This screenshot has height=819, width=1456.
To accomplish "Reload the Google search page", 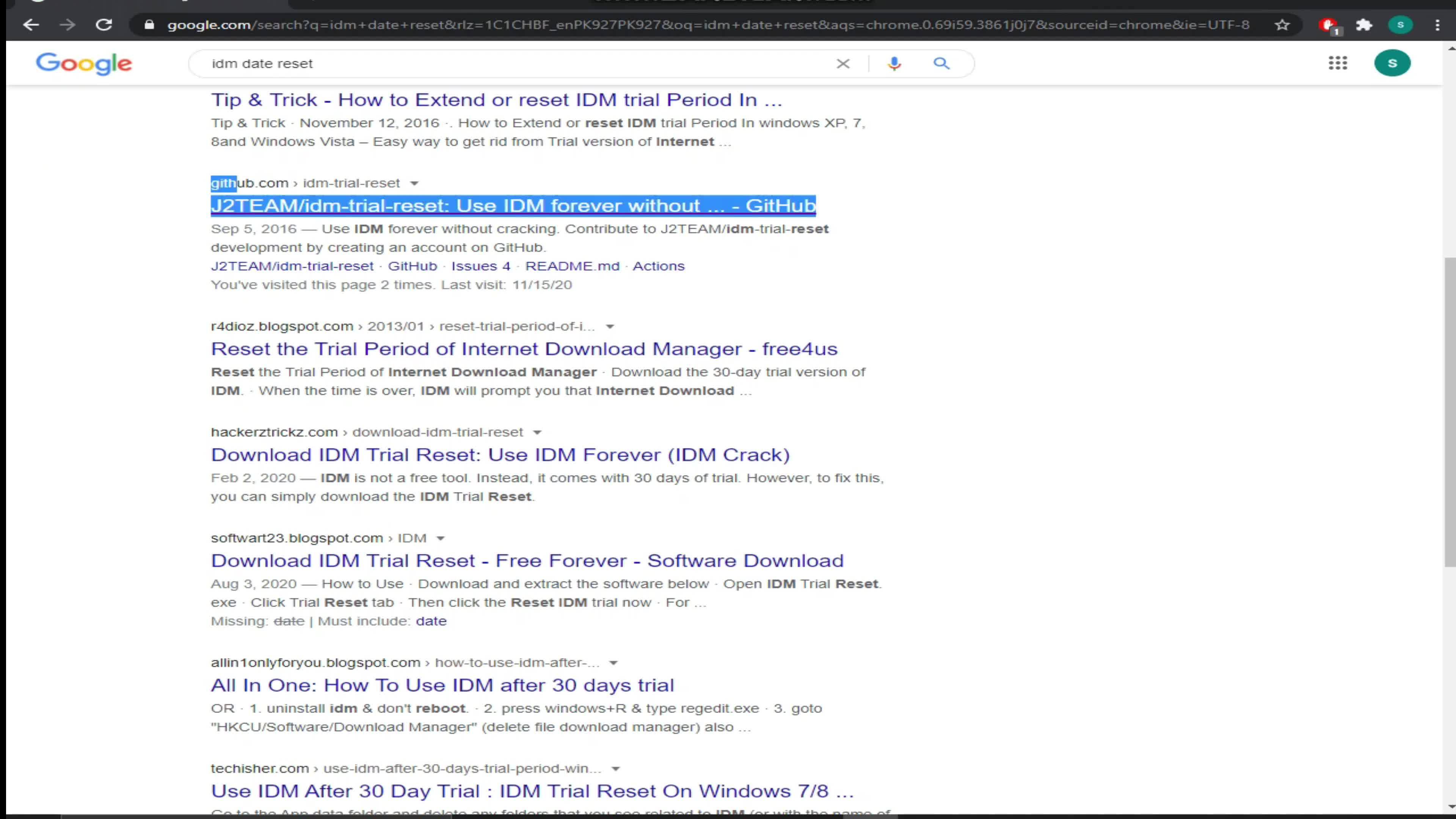I will pos(104,25).
